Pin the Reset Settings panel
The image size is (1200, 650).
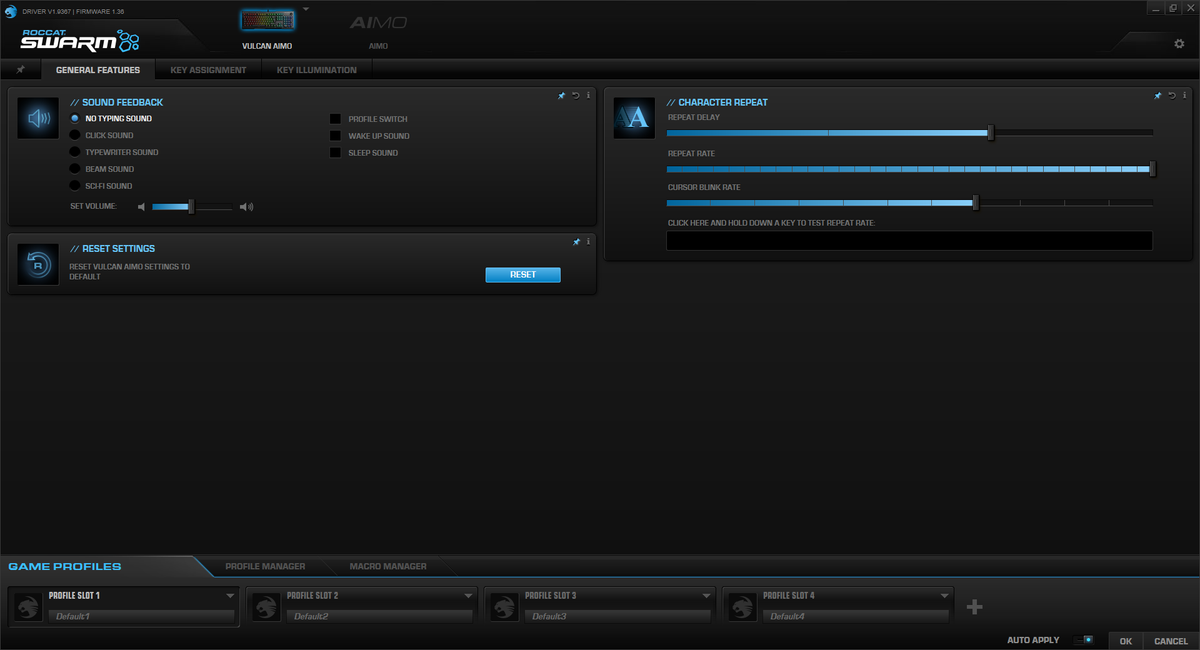(575, 242)
